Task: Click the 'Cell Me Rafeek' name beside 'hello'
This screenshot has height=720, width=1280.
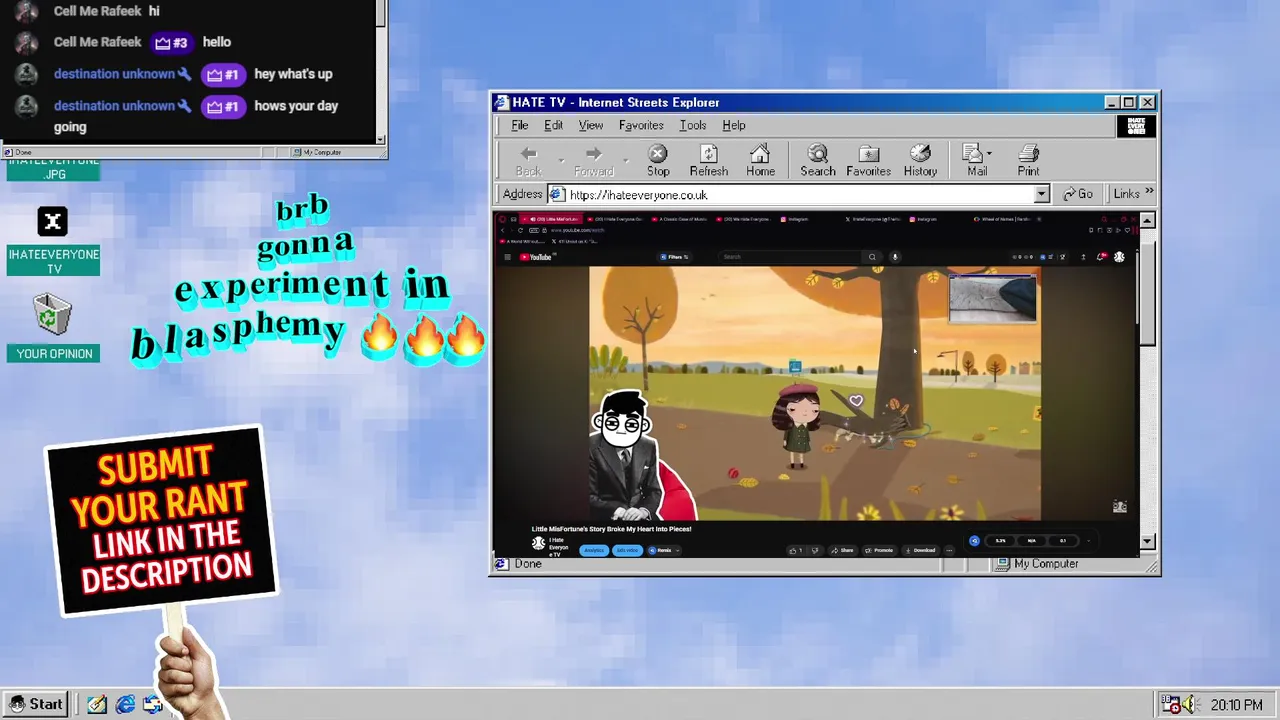Action: (97, 42)
